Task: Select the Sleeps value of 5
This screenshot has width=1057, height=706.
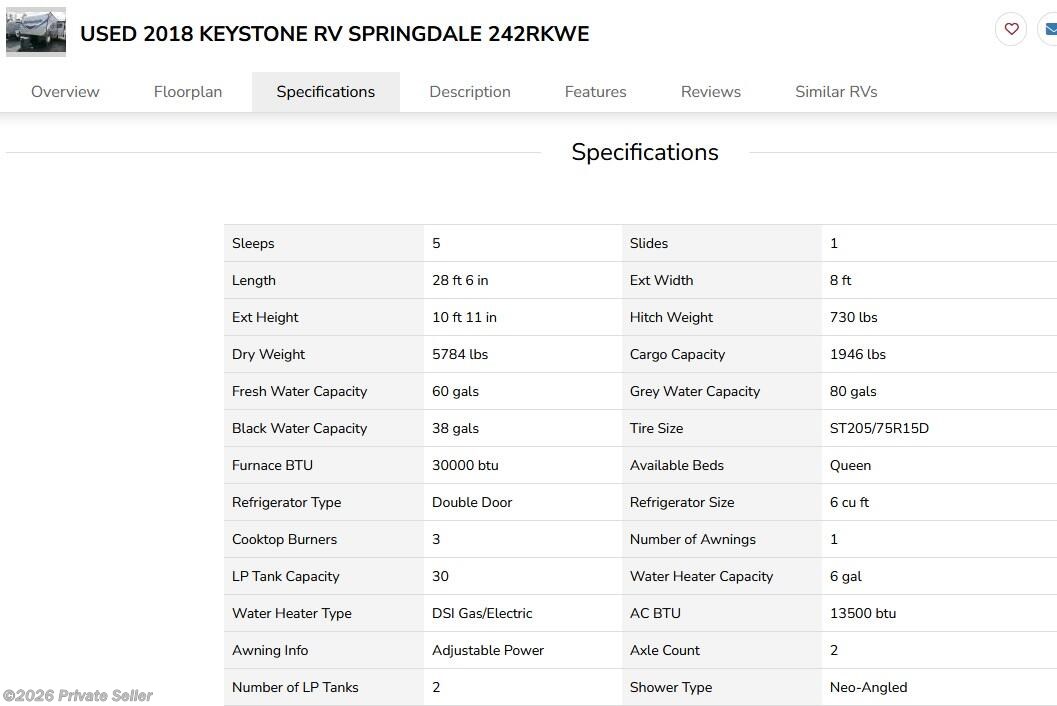Action: 435,243
